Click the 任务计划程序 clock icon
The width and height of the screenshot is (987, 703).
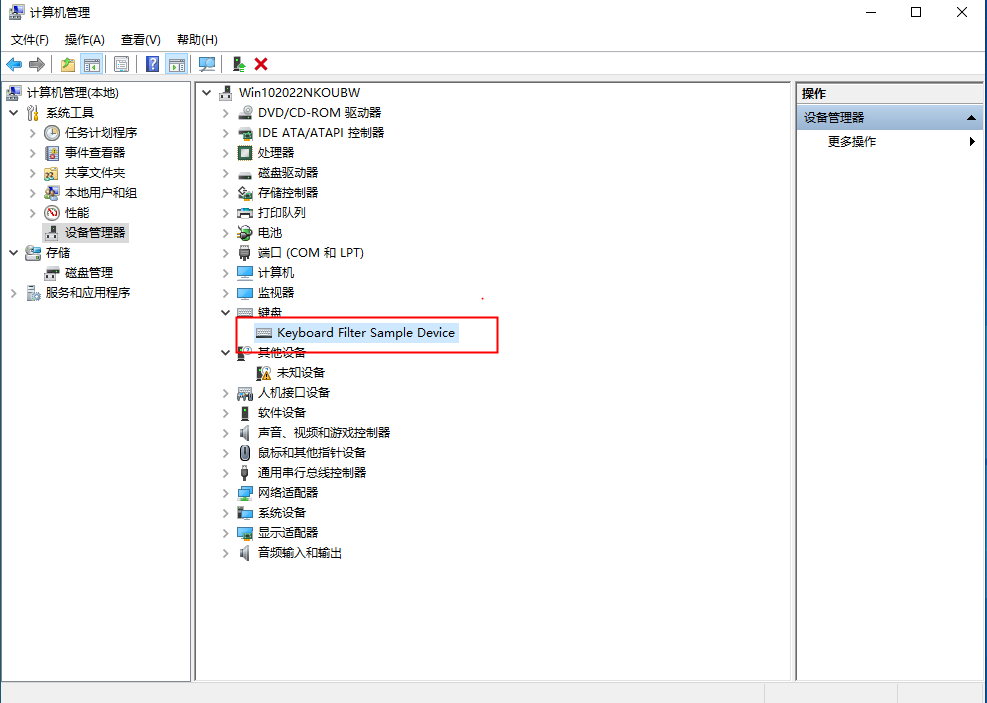pyautogui.click(x=52, y=133)
